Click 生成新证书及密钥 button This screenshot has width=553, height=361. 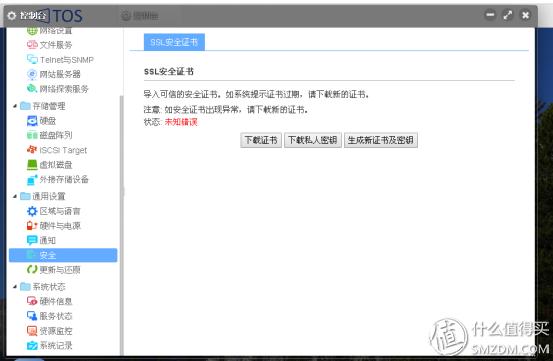[x=381, y=140]
